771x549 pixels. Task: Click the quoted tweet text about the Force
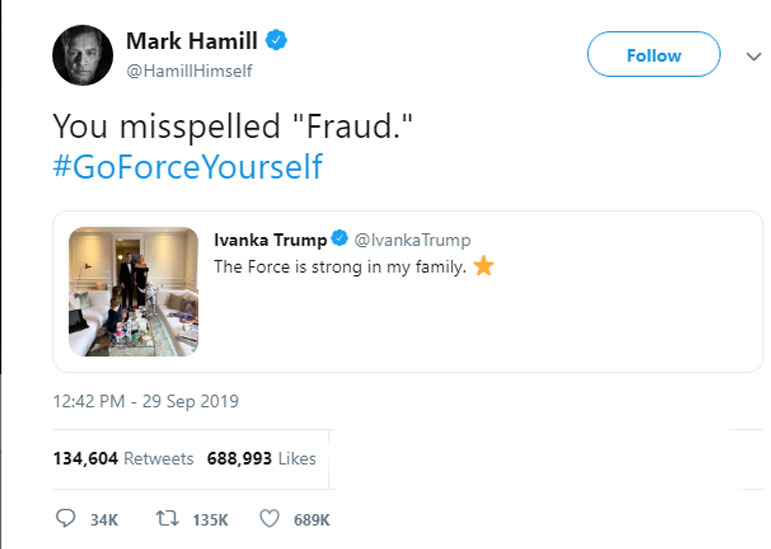340,267
